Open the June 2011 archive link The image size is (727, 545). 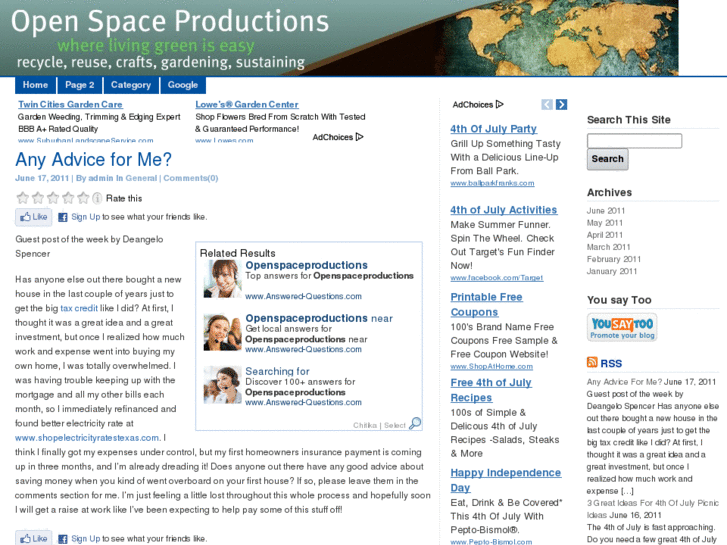point(606,211)
